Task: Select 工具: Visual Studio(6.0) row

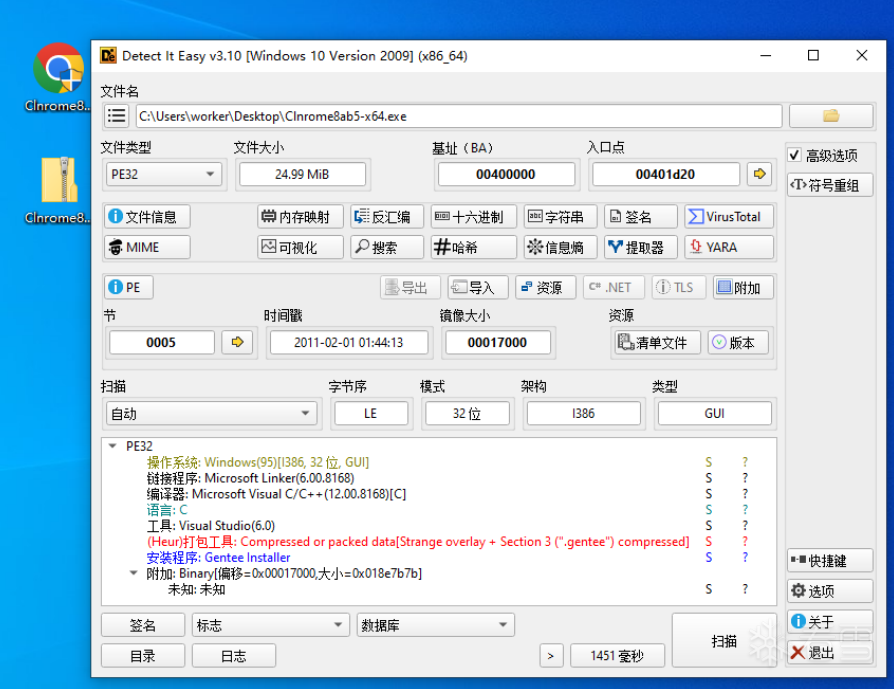Action: (x=210, y=525)
